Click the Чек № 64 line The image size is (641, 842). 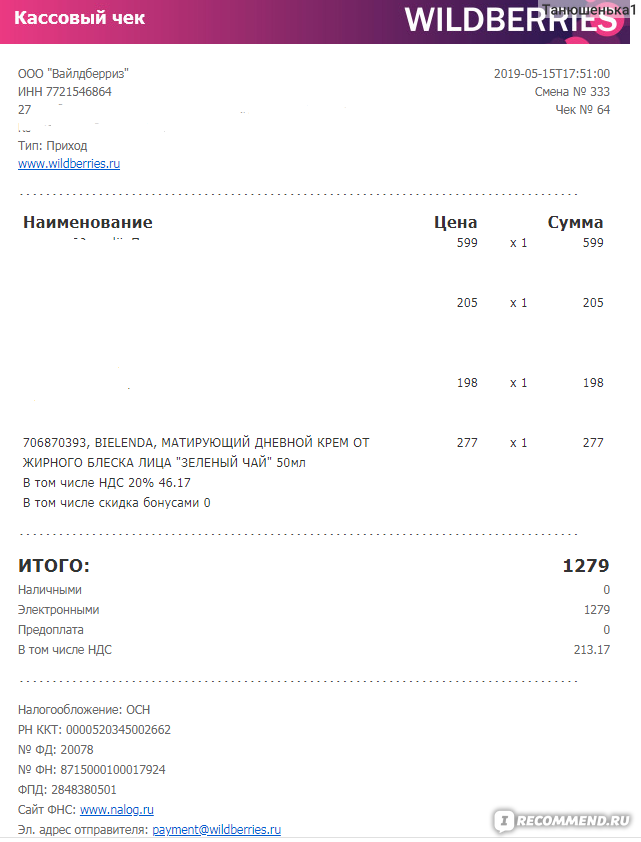582,110
